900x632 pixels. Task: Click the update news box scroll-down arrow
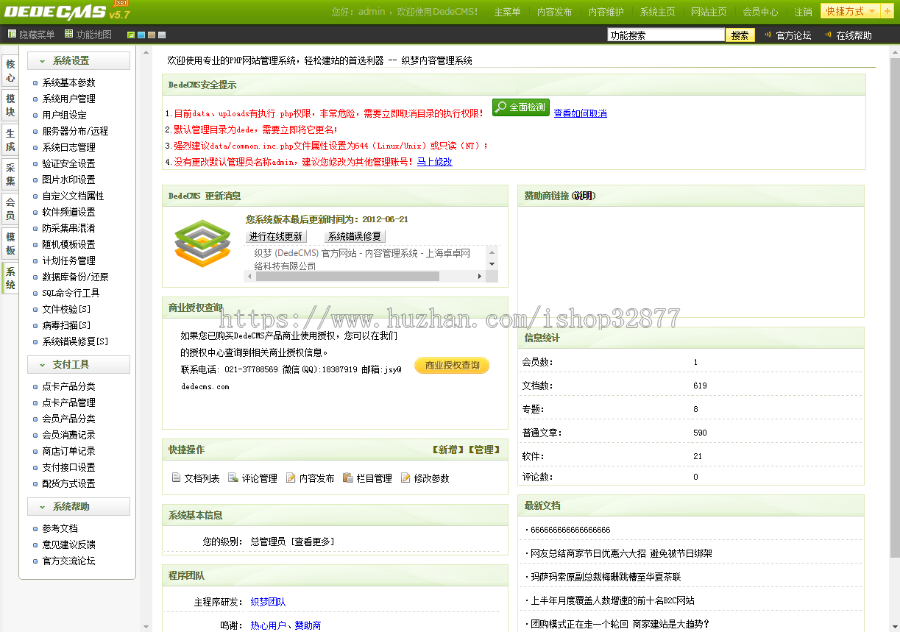(x=492, y=264)
